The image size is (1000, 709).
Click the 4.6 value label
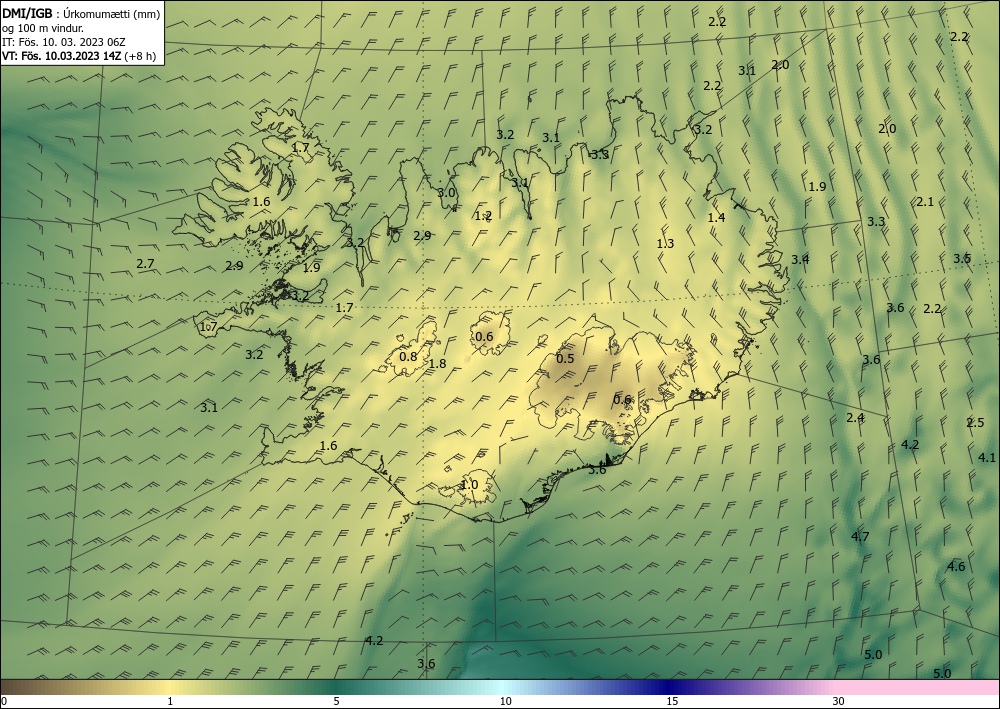click(956, 566)
